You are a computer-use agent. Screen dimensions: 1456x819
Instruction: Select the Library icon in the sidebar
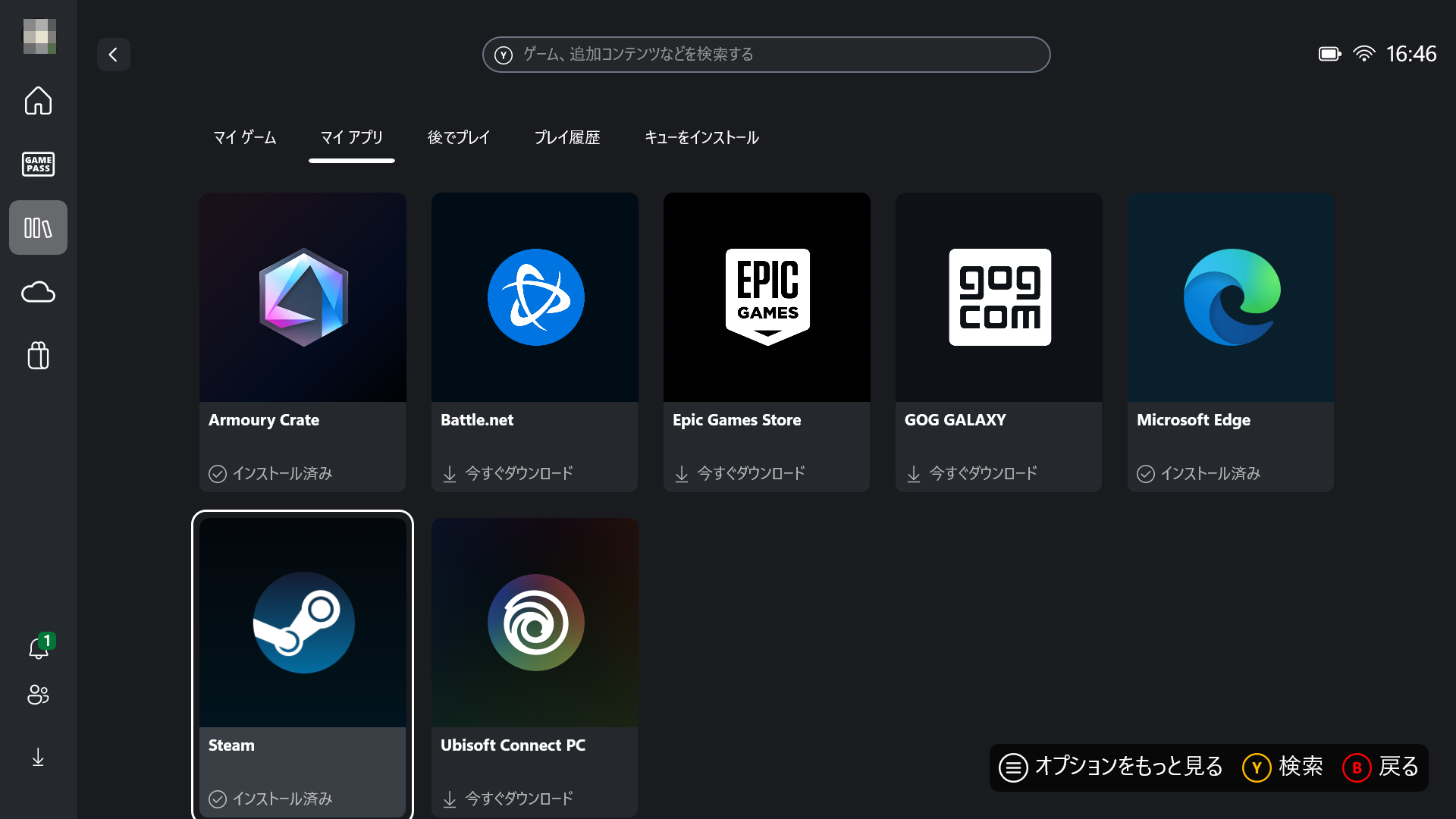point(38,227)
